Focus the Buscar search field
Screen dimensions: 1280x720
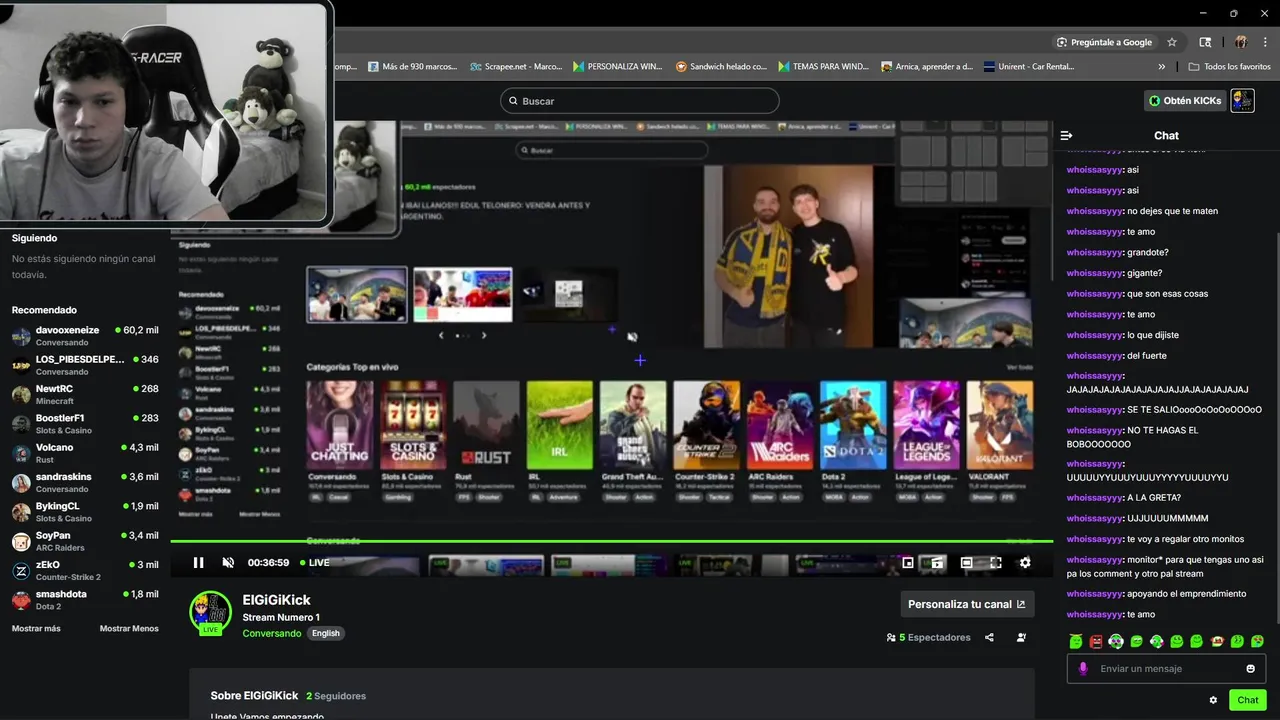point(639,101)
